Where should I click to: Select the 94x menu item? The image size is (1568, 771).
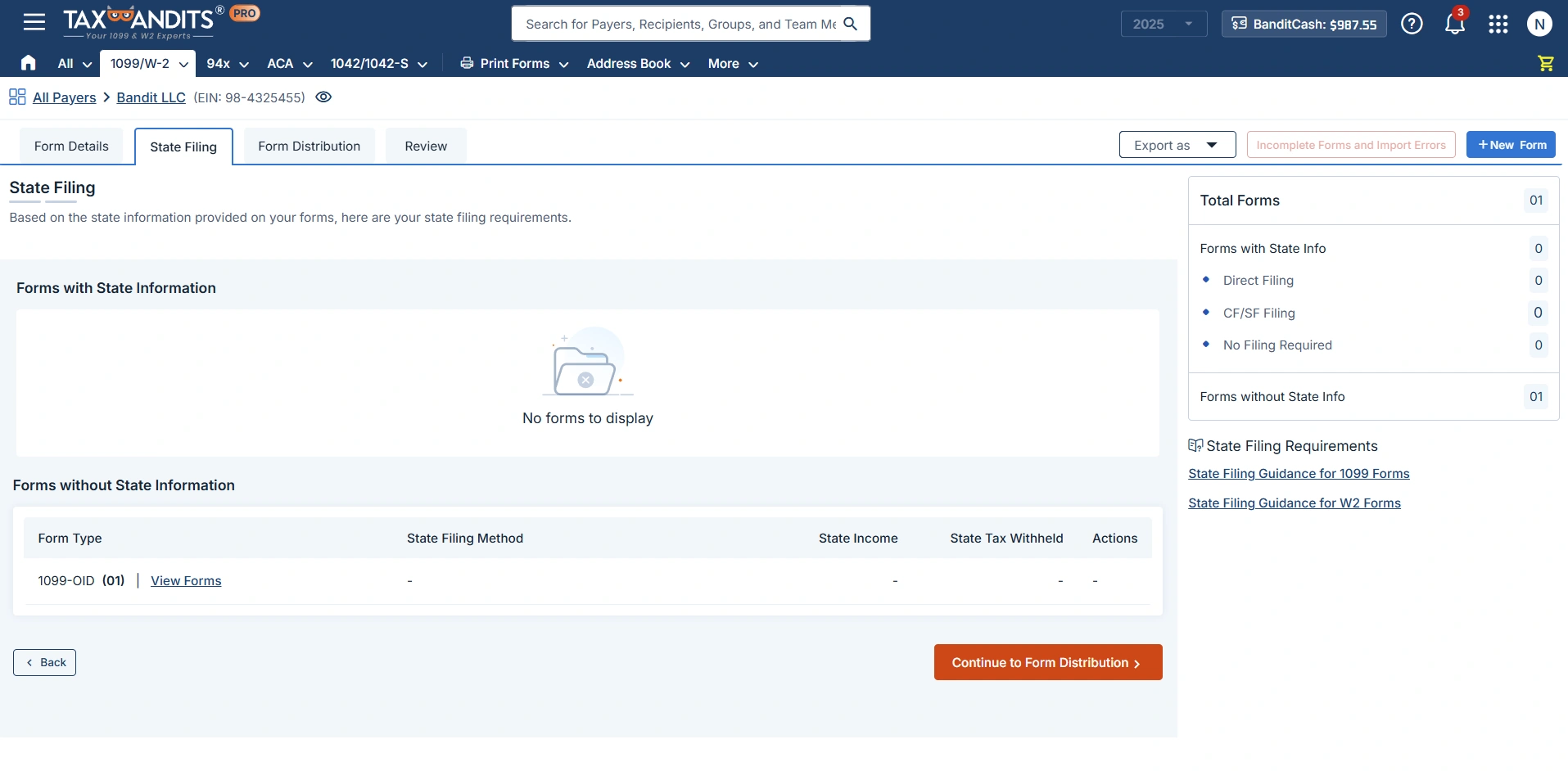tap(226, 63)
